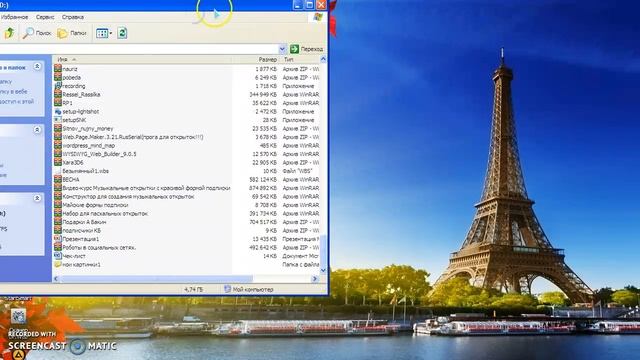Screen dimensions: 640x360
Task: Click the 344 949 КБ size cell
Action: pos(263,95)
